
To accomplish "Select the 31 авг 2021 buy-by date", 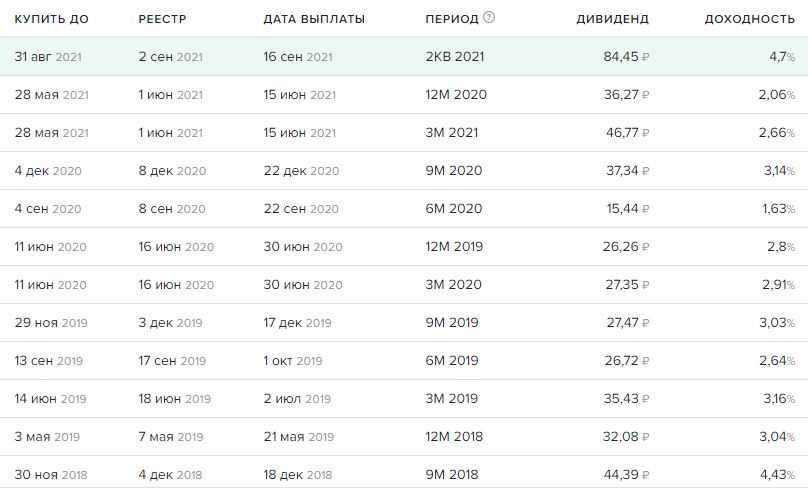I will (x=48, y=57).
